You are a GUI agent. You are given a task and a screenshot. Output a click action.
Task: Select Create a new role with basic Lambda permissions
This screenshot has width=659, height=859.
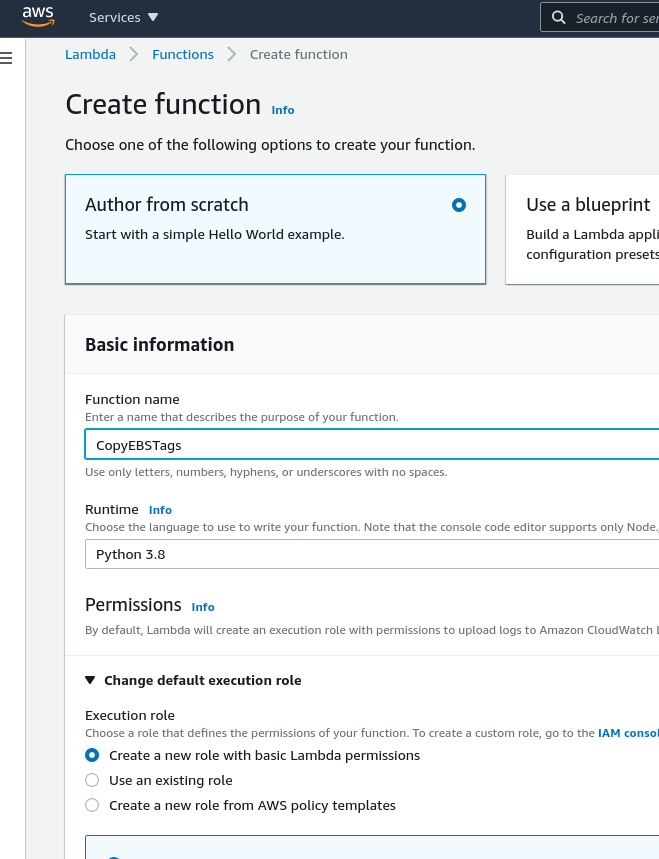[x=92, y=755]
